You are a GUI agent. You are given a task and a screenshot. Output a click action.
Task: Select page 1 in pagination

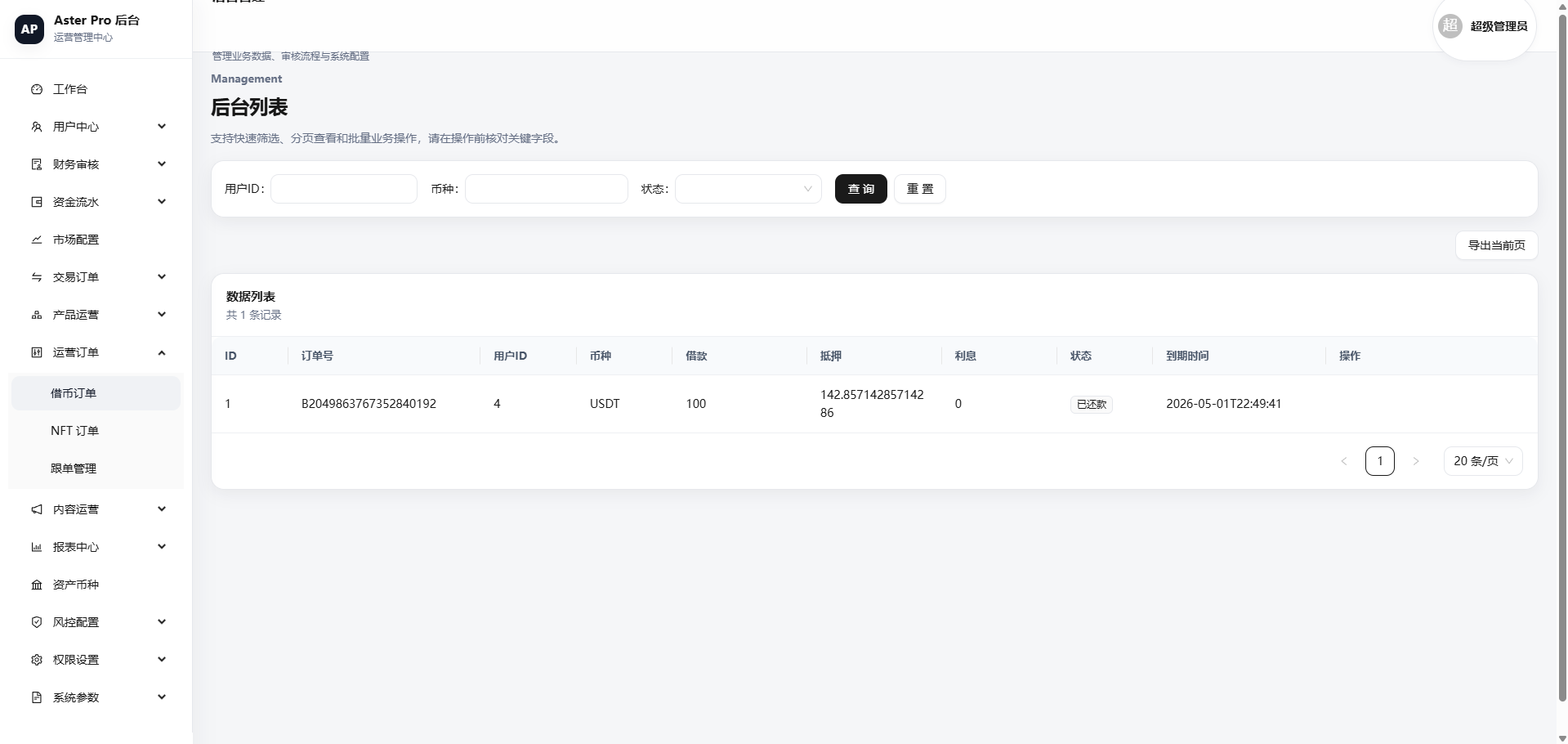1379,461
